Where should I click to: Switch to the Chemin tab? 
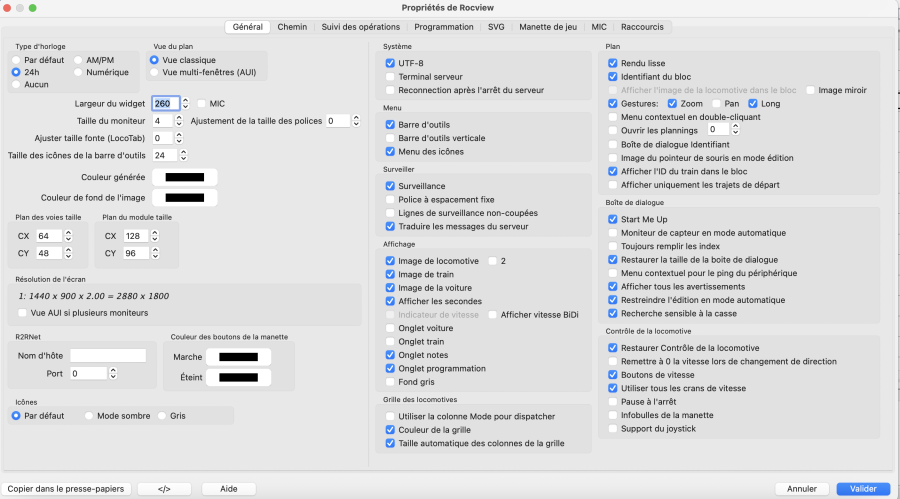pyautogui.click(x=292, y=27)
